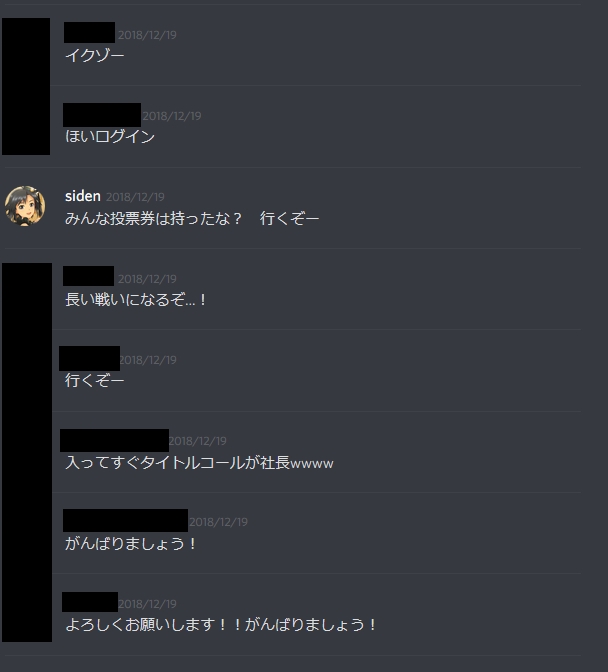Click the timestamp above イクゾー message
The image size is (608, 672).
pos(147,35)
